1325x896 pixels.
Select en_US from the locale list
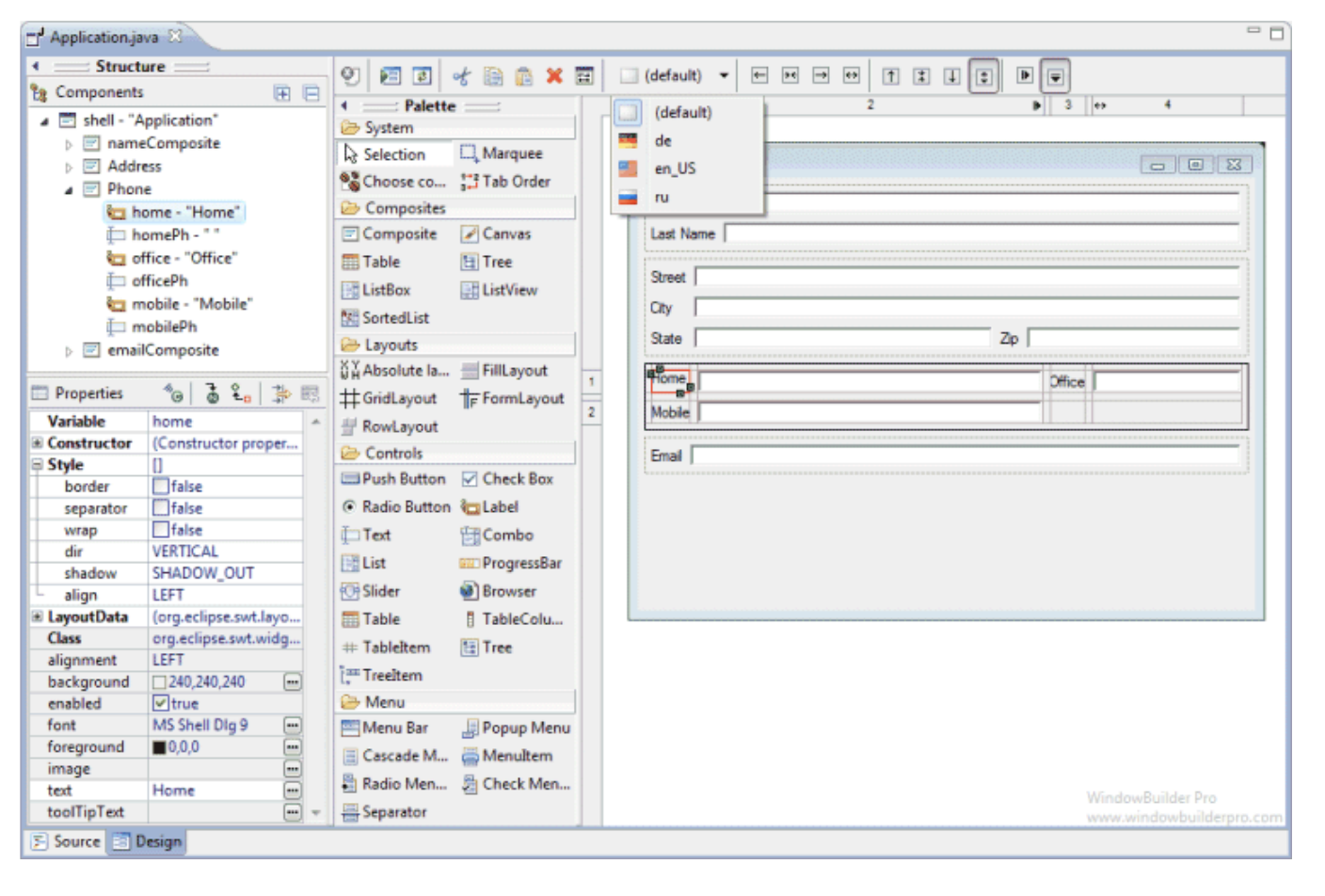point(675,169)
